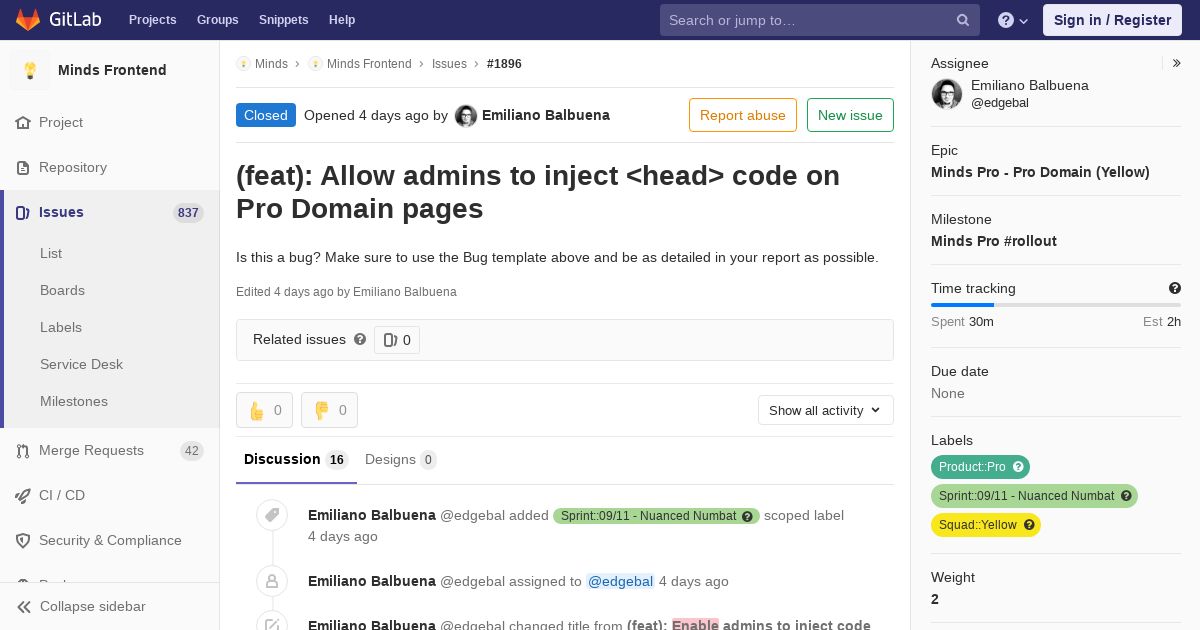
Task: Open the Projects menu
Action: tap(152, 20)
